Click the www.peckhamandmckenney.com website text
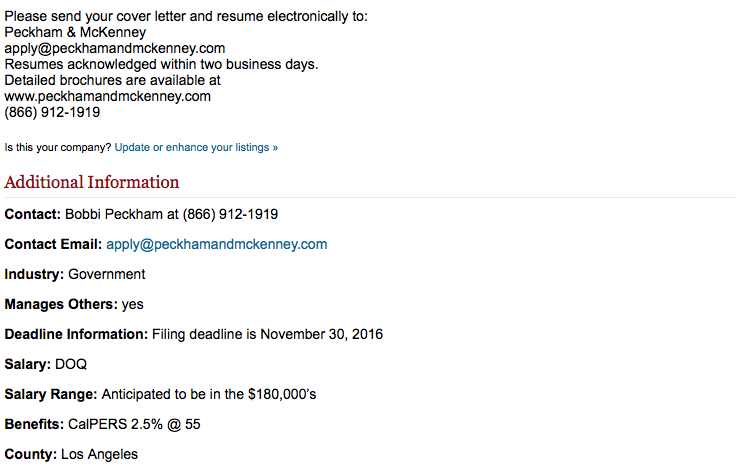Image resolution: width=749 pixels, height=469 pixels. click(108, 96)
